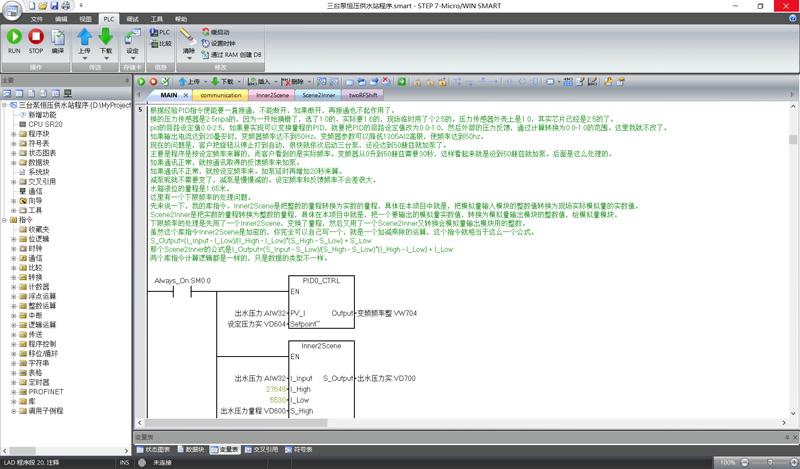Image resolution: width=800 pixels, height=469 pixels.
Task: Expand the 位逻辑 instruction folder
Action: click(14, 239)
